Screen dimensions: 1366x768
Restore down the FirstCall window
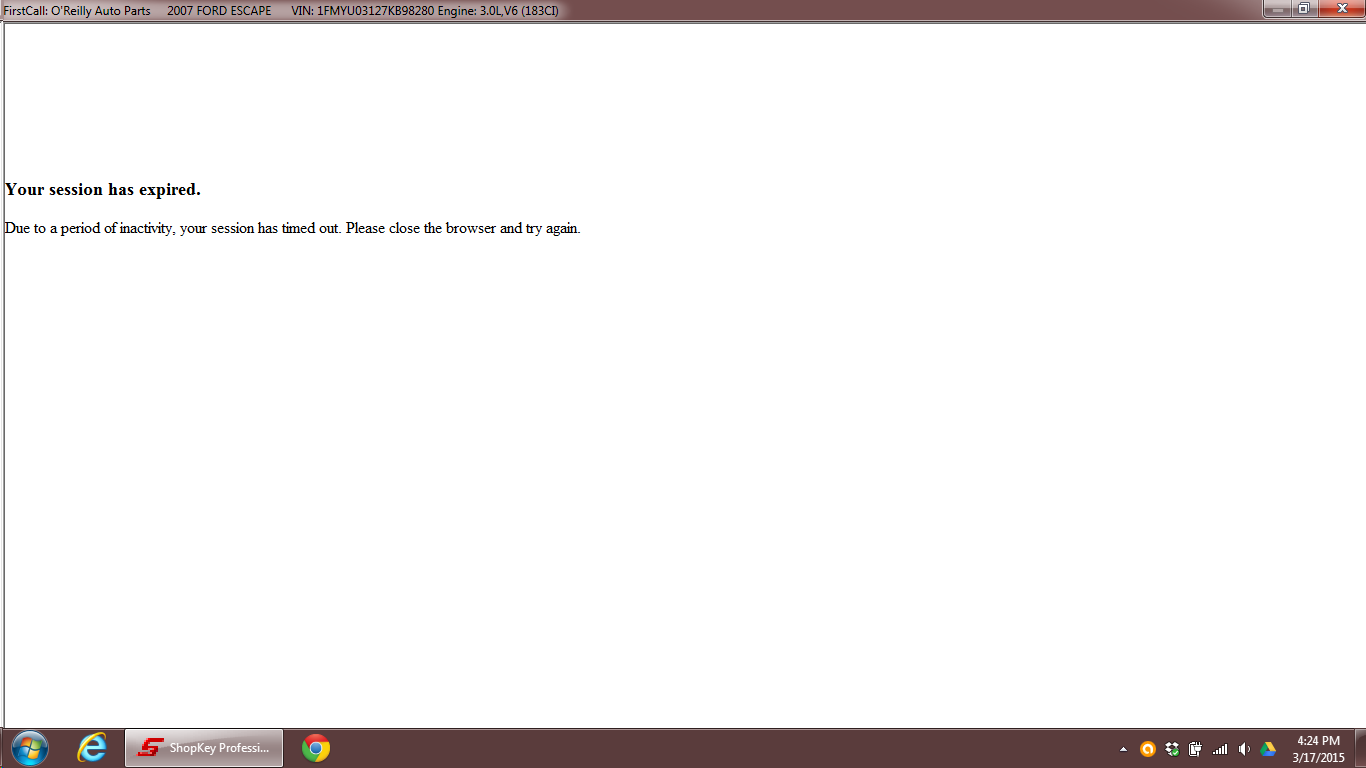[x=1304, y=9]
